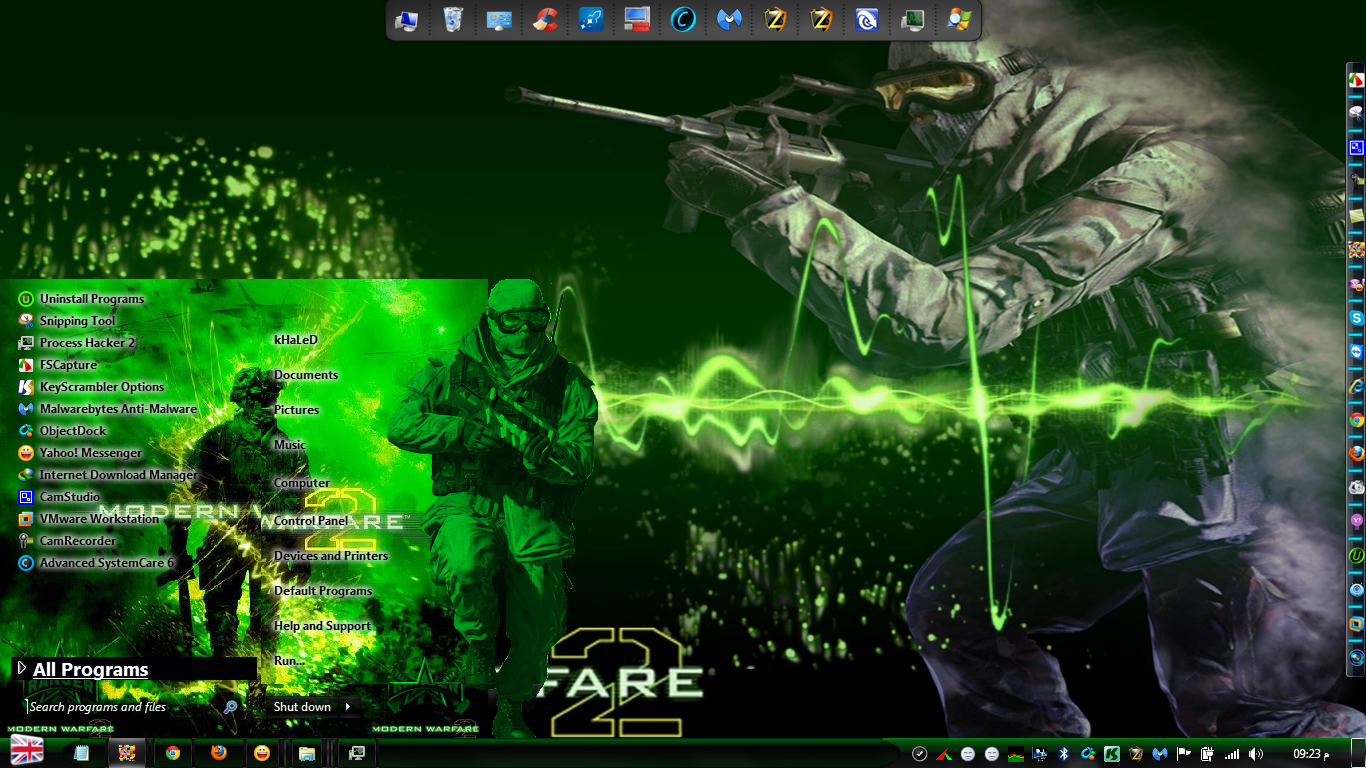The height and width of the screenshot is (768, 1366).
Task: Open Advanced SystemCare 6 in Start menu
Action: [96, 563]
